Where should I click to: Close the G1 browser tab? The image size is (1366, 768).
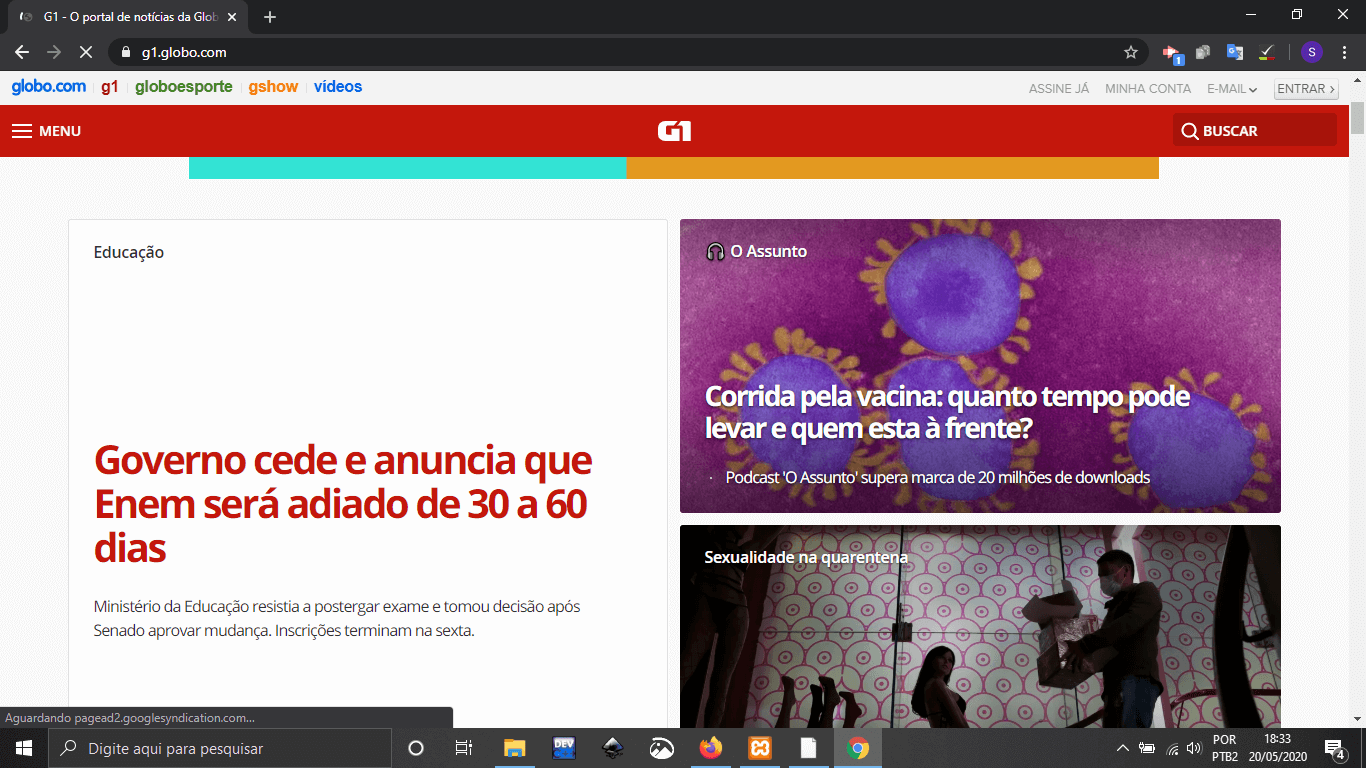coord(232,17)
